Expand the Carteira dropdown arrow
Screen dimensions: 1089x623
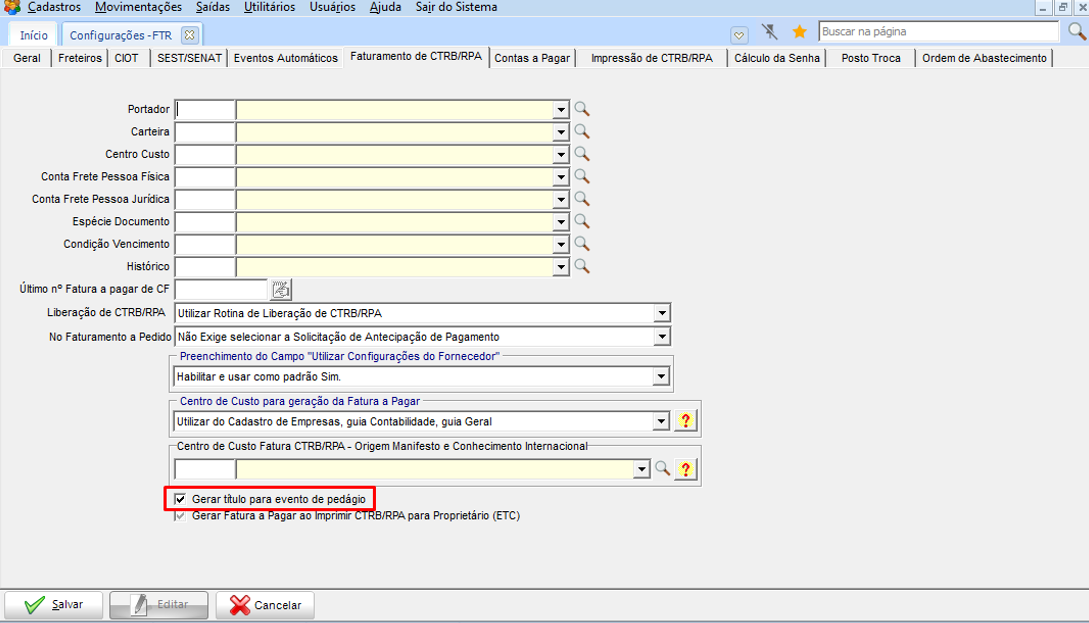[x=560, y=132]
